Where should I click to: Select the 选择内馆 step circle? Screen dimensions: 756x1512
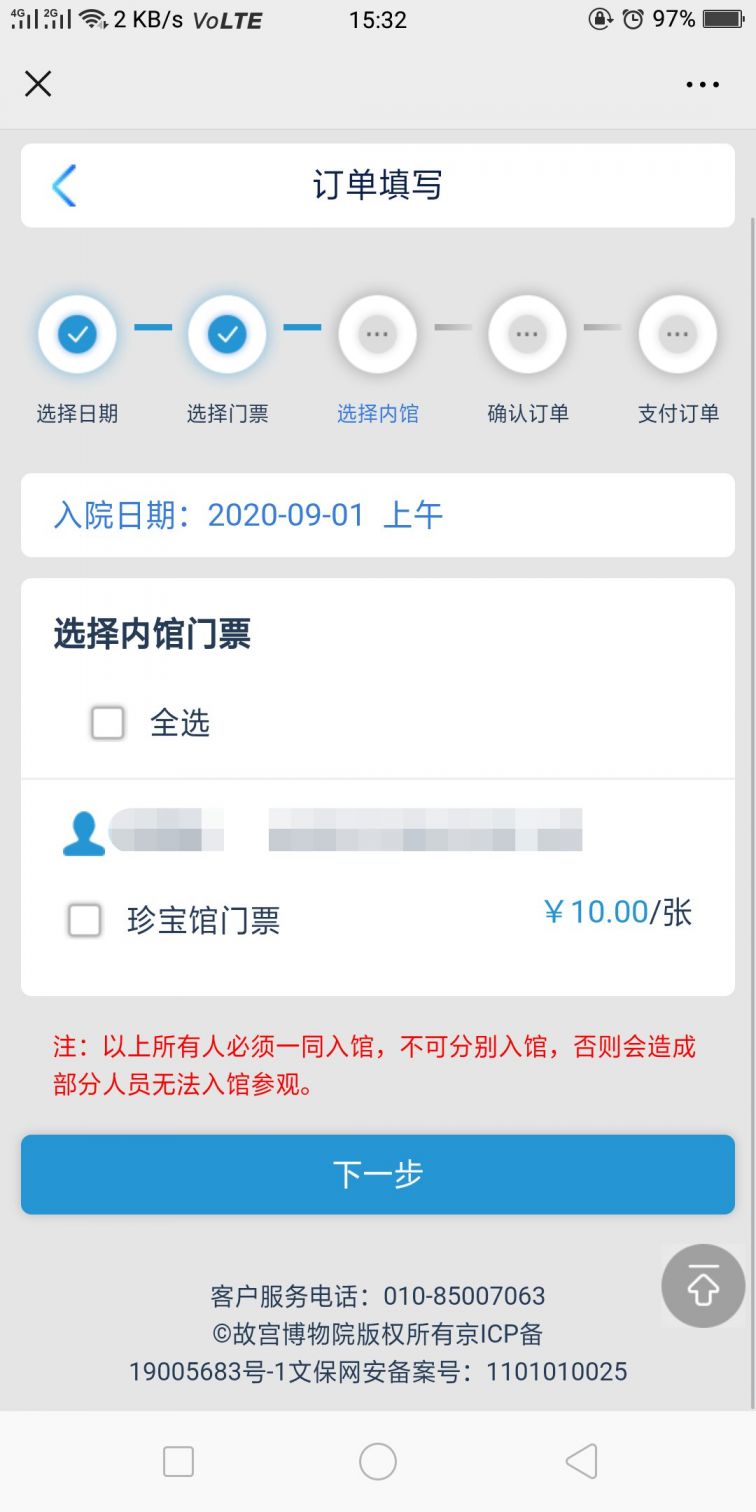point(377,334)
